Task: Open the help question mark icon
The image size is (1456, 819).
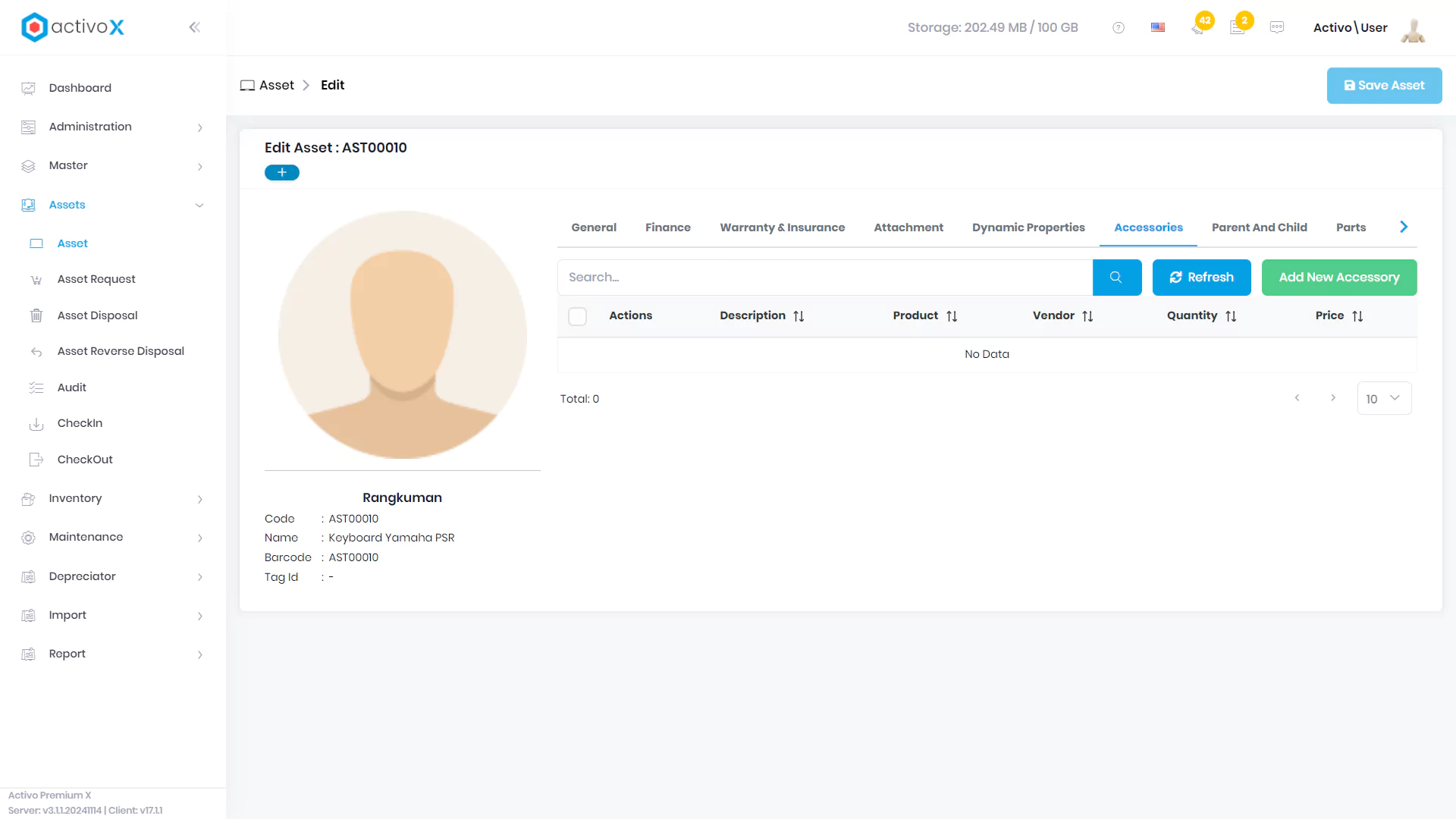Action: (x=1119, y=28)
